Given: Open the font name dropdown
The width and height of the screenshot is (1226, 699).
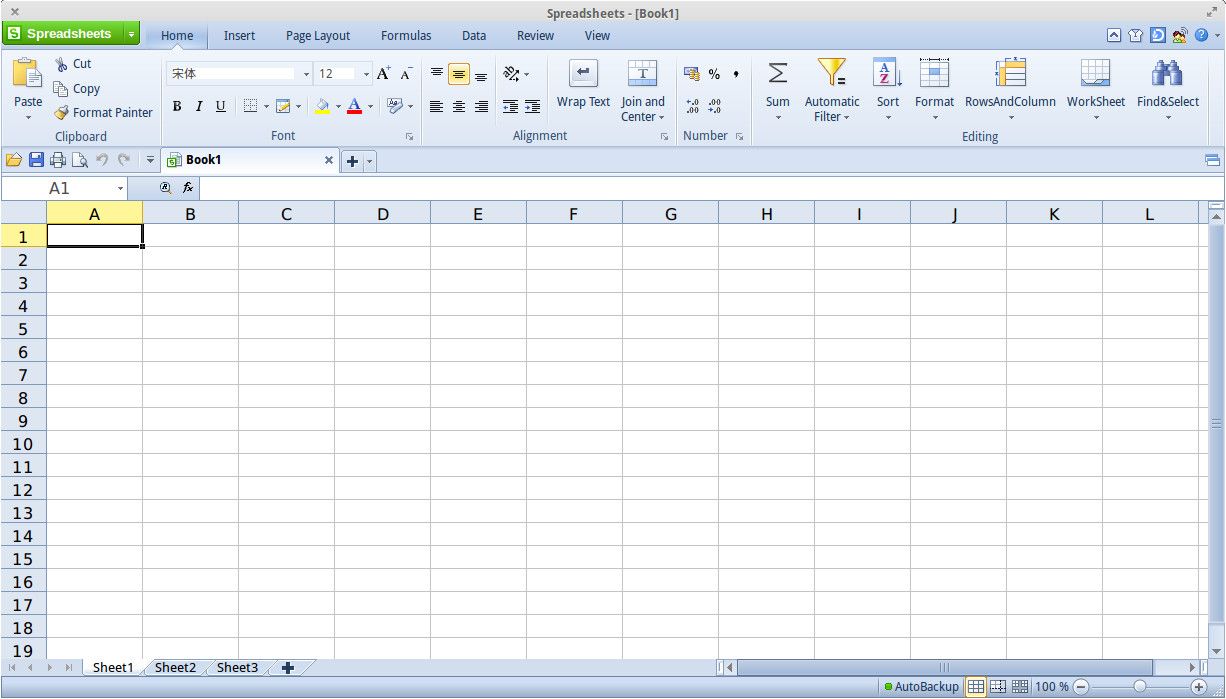Looking at the screenshot, I should point(306,74).
